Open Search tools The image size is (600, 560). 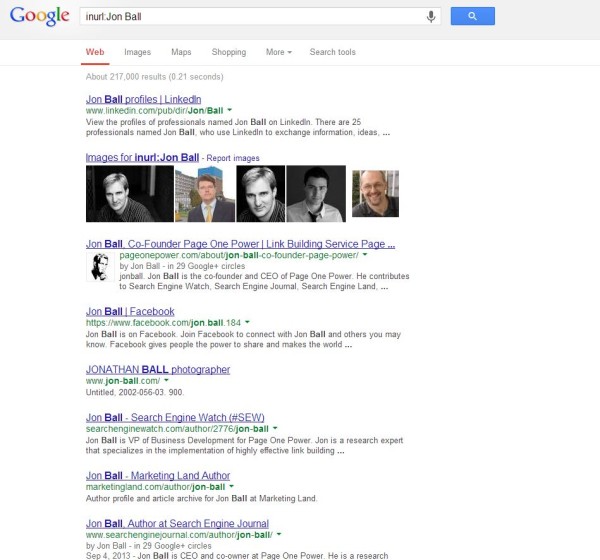(x=333, y=52)
